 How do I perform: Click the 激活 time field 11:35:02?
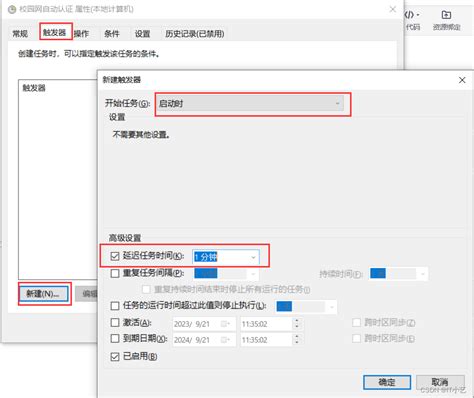266,324
